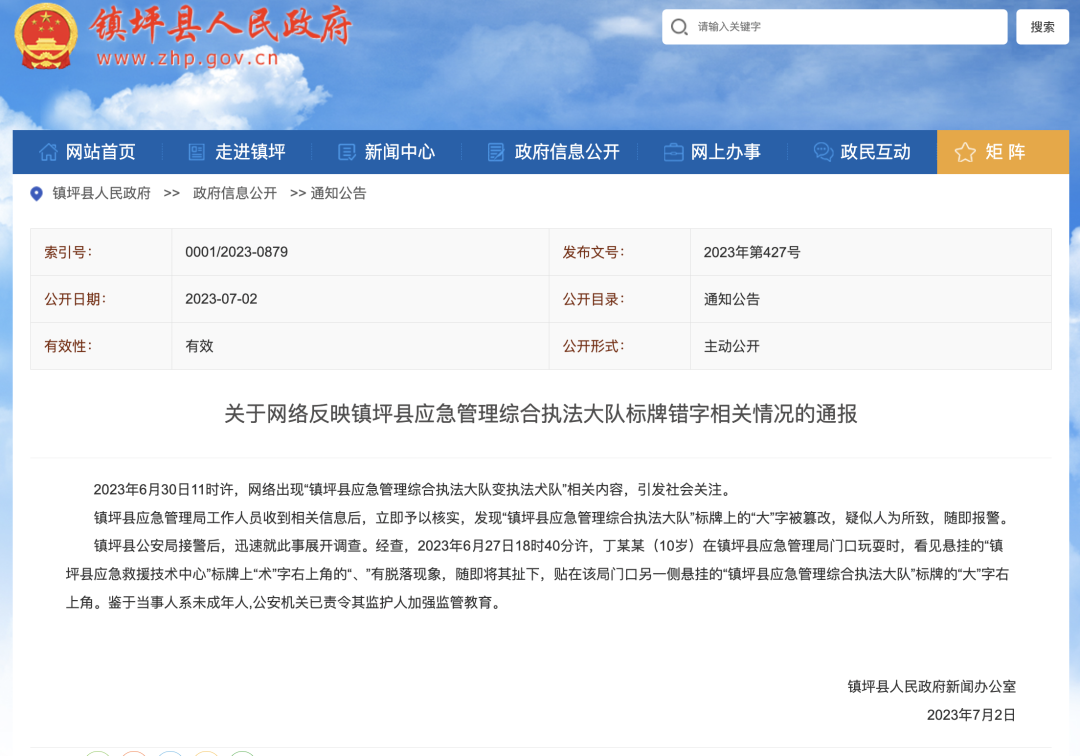Select the briefcase icon beside 网上办事

[674, 152]
